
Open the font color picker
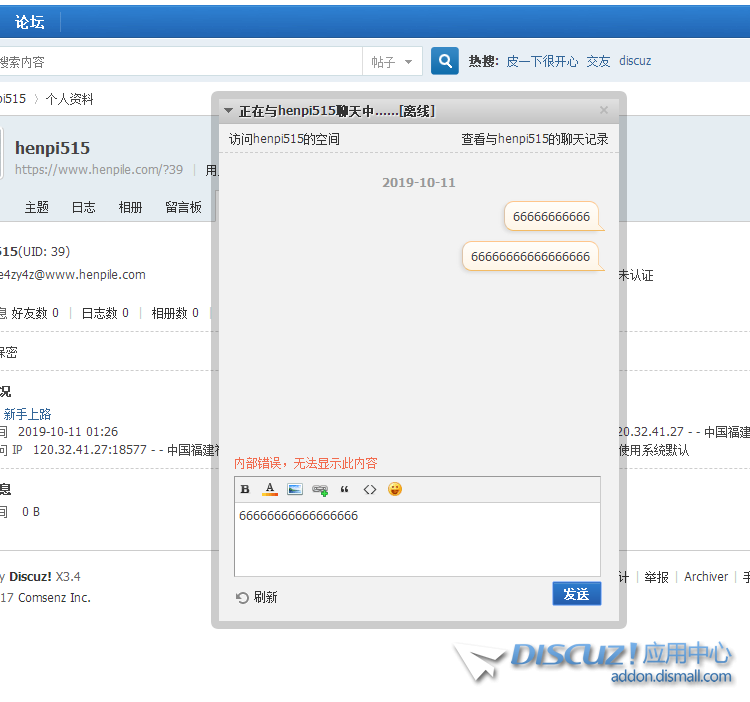tap(270, 489)
